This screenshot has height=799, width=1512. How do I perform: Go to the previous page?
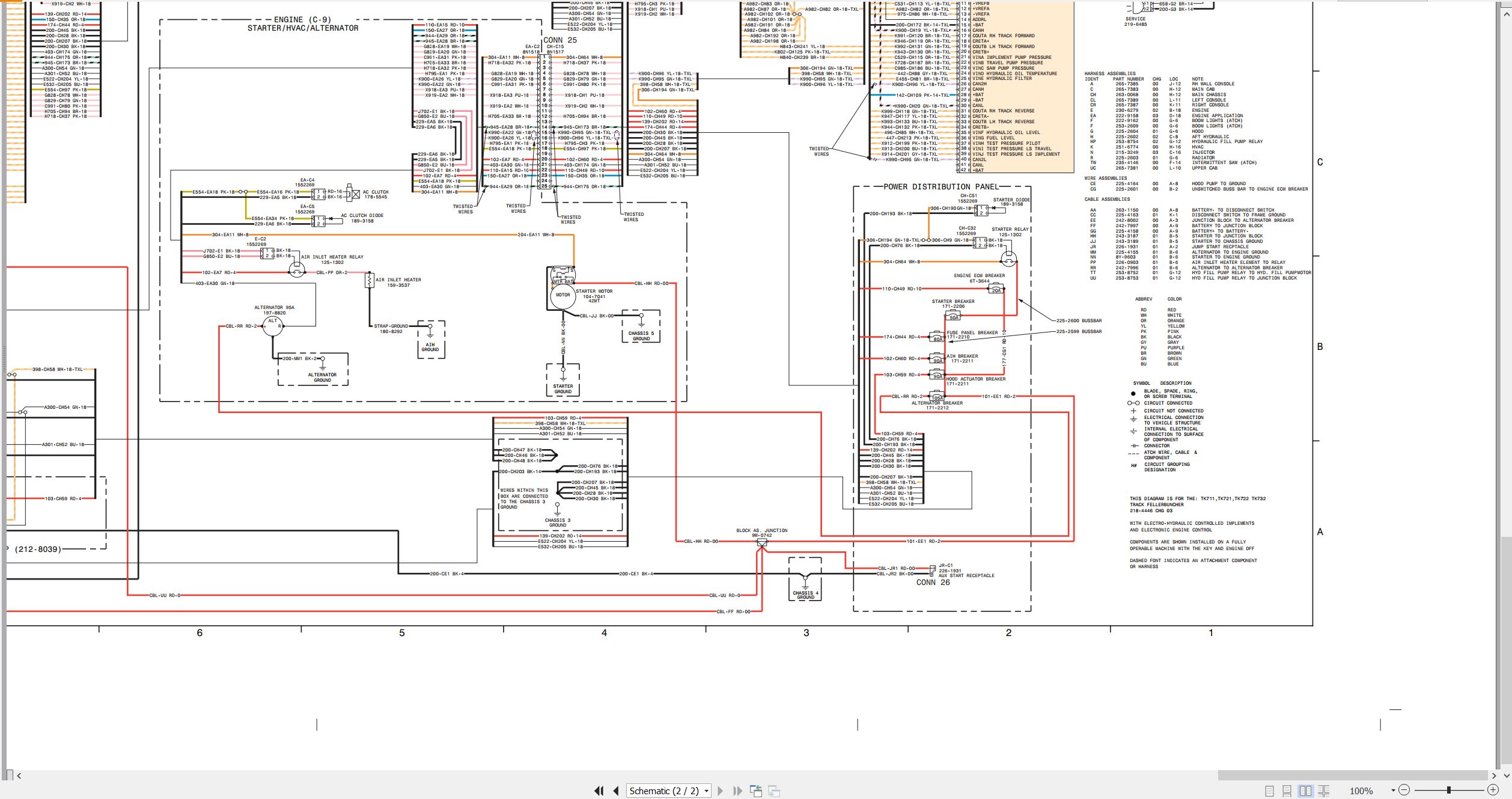pyautogui.click(x=616, y=791)
